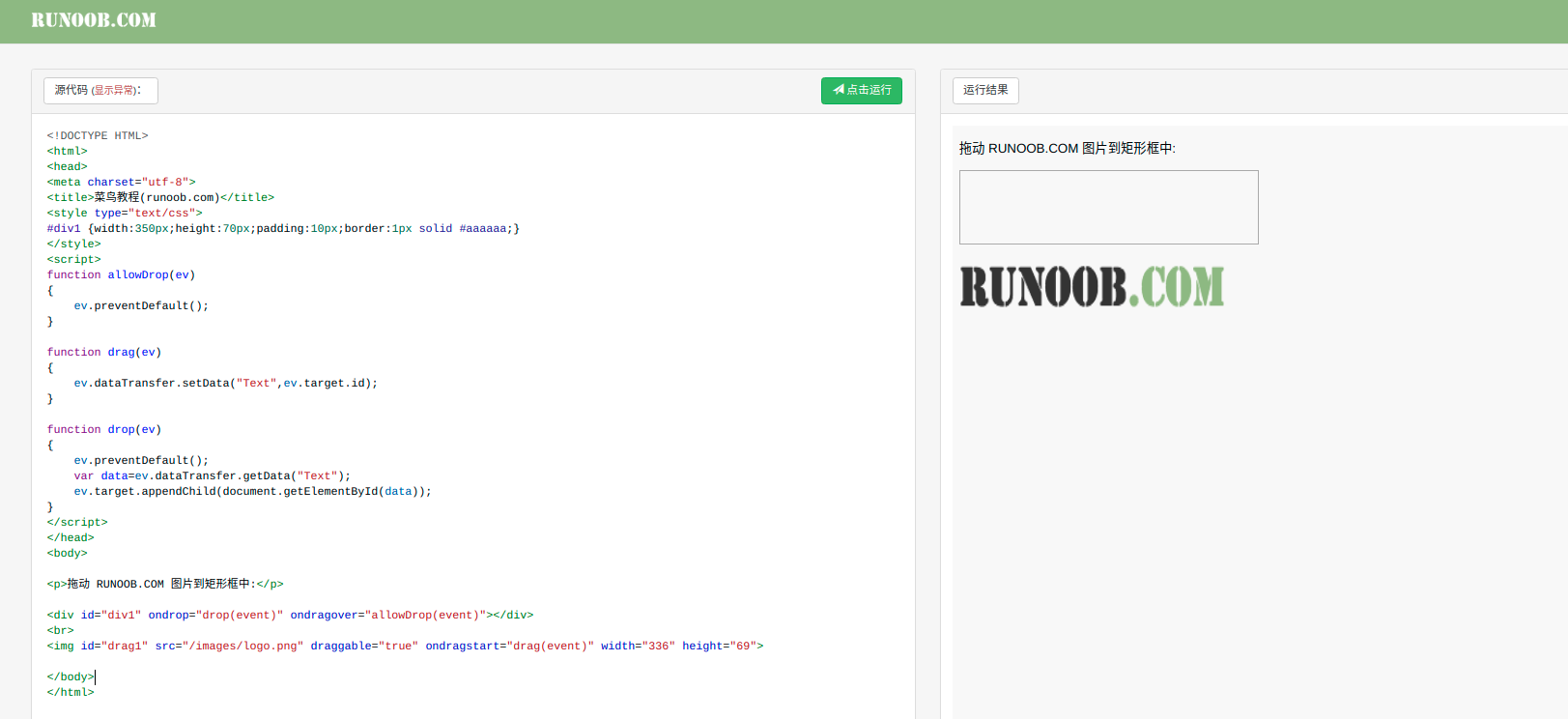Click the img id="drag1" code line
The width and height of the screenshot is (1568, 719).
point(405,646)
